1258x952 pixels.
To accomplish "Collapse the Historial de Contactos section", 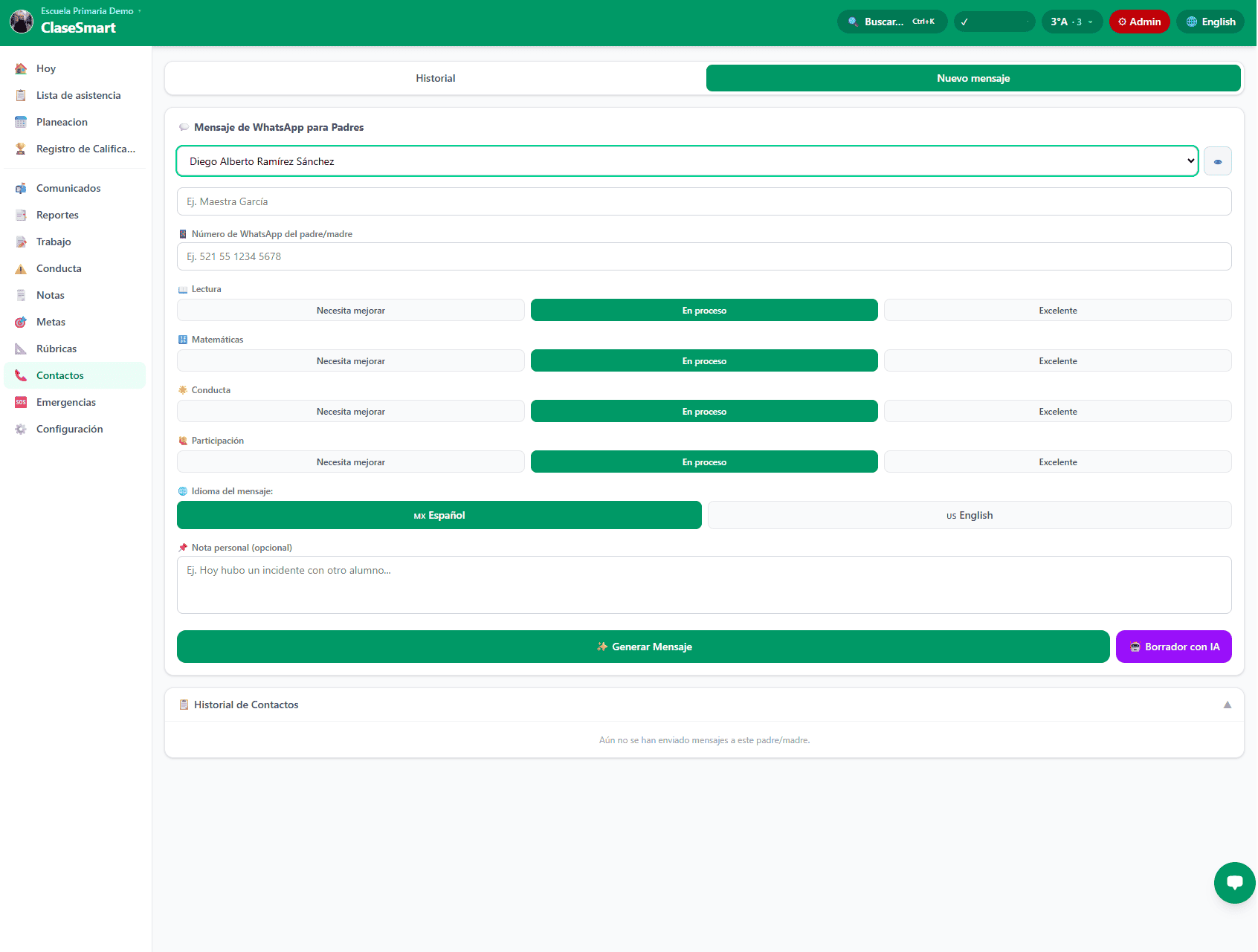I will (1228, 705).
